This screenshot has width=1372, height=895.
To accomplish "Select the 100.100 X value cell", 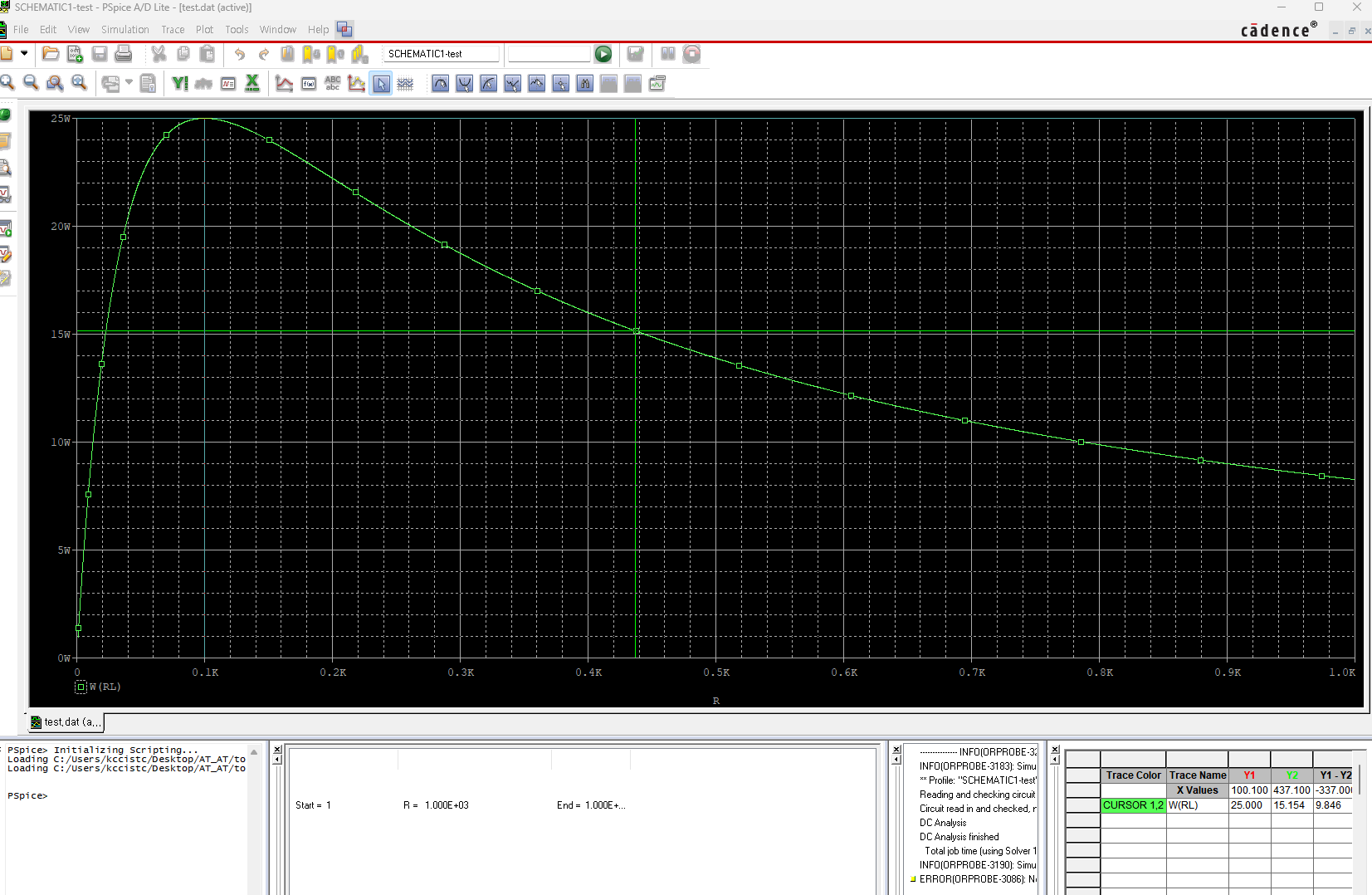I will click(x=1249, y=790).
